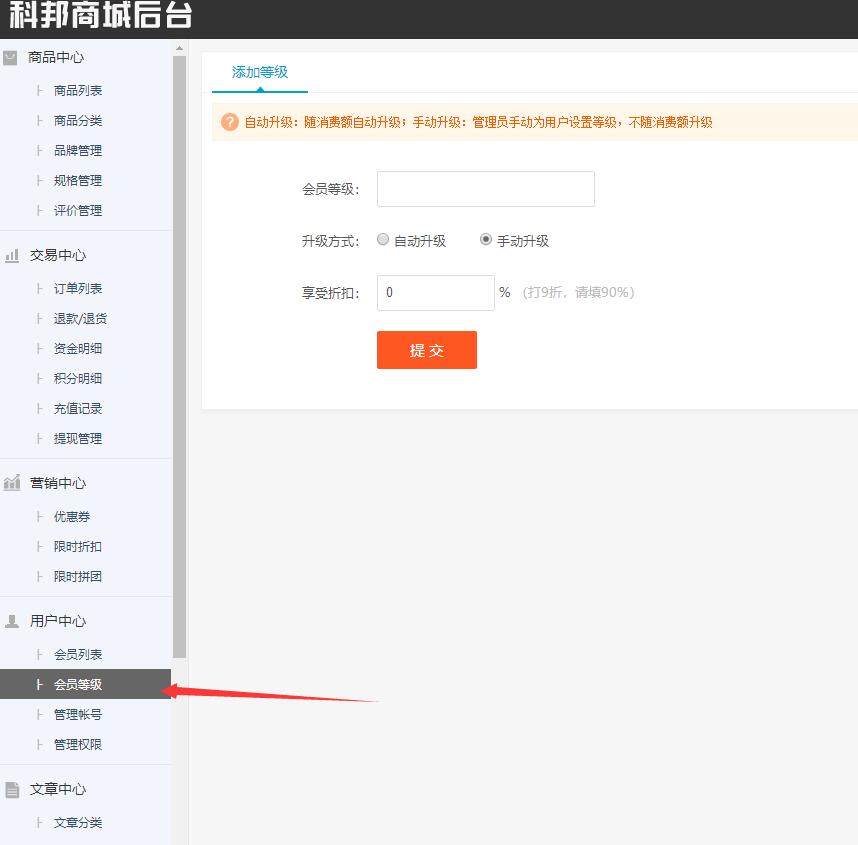Viewport: 858px width, 845px height.
Task: Switch to the 添加等级 tab
Action: [260, 73]
